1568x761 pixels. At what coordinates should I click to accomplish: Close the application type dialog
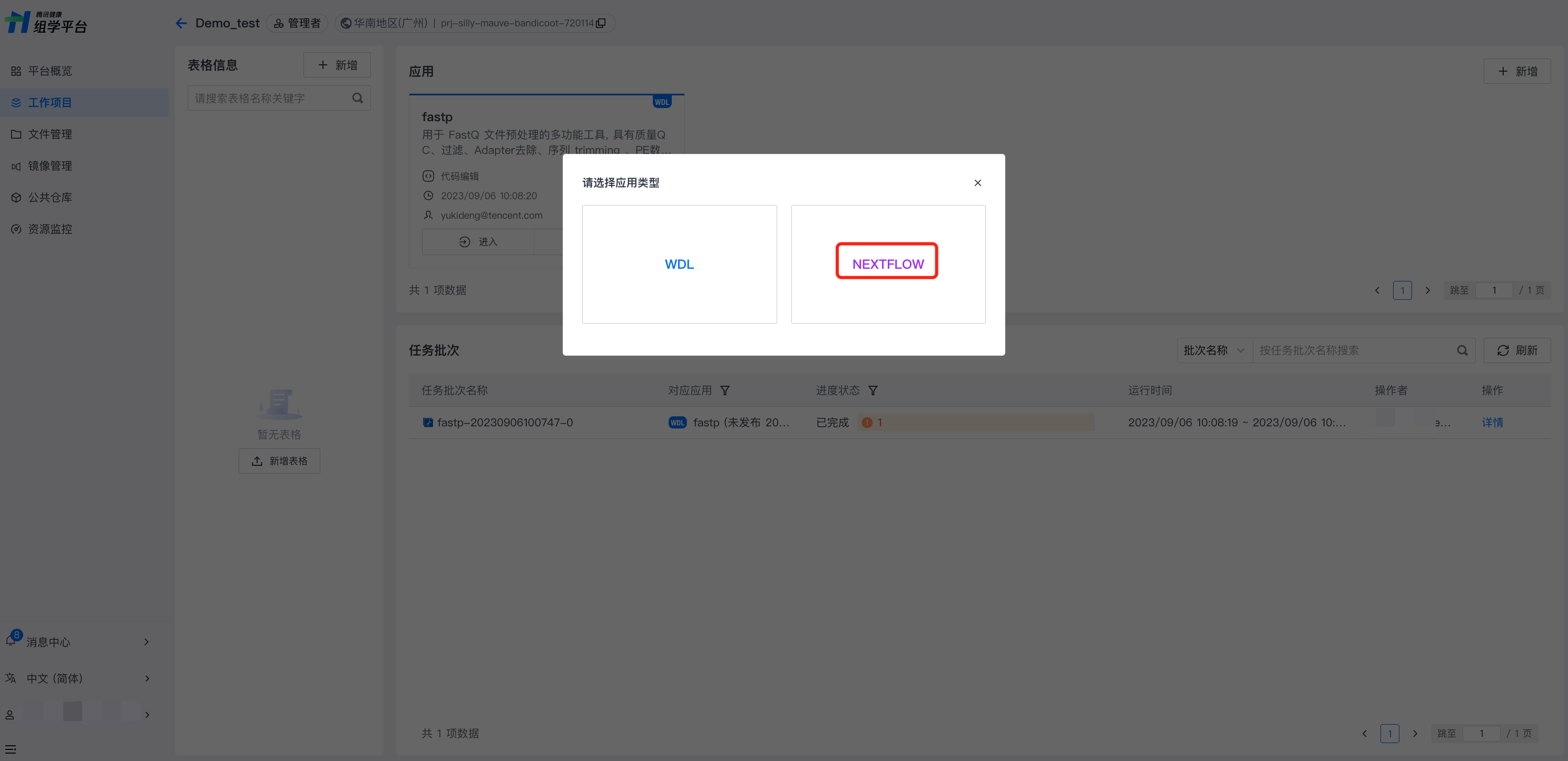click(977, 183)
